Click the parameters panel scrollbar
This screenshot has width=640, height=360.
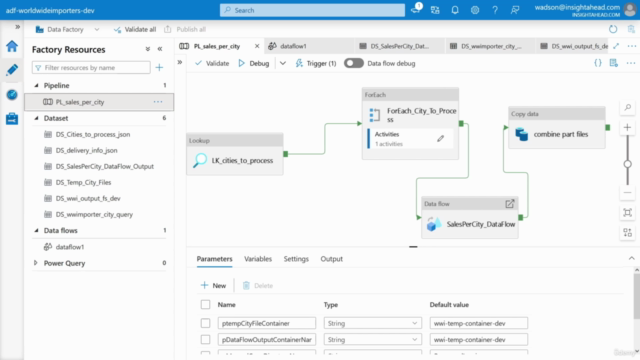[636, 296]
